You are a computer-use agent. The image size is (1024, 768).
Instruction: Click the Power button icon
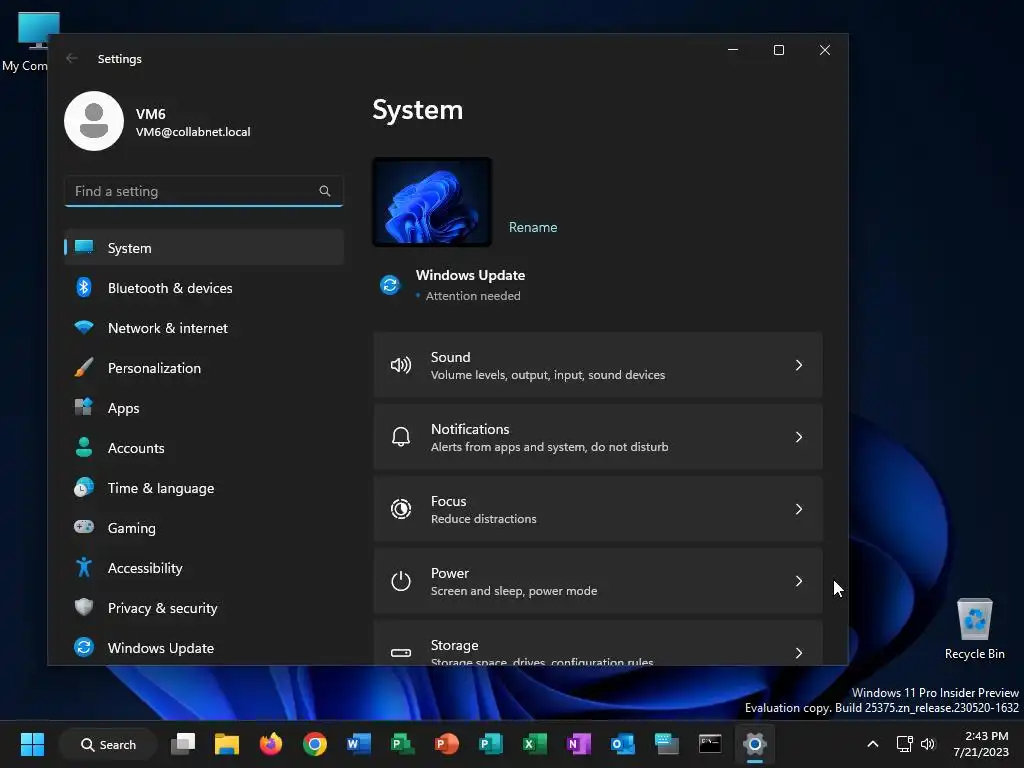coord(401,581)
